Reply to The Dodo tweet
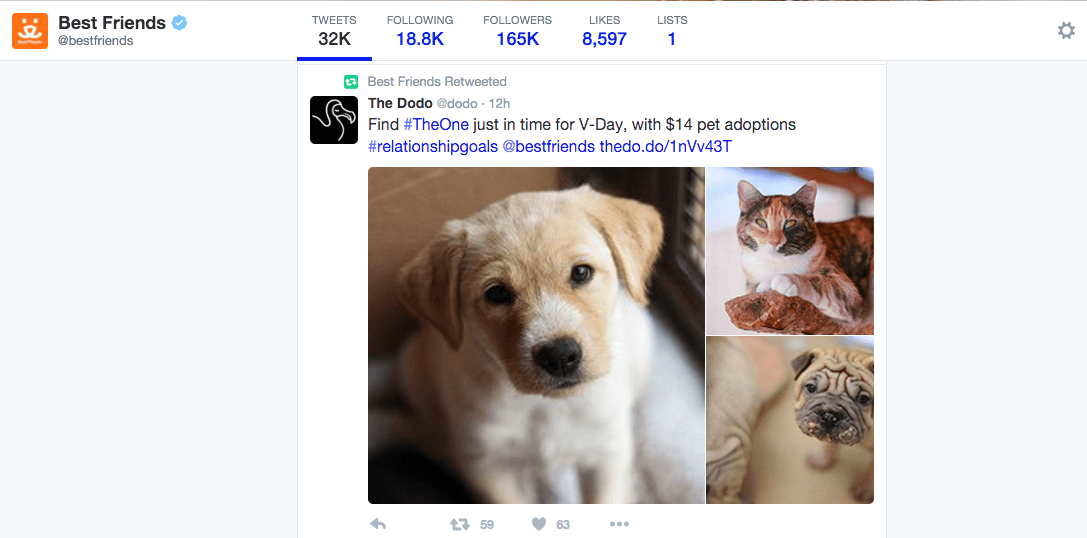The image size is (1087, 538). (x=378, y=524)
